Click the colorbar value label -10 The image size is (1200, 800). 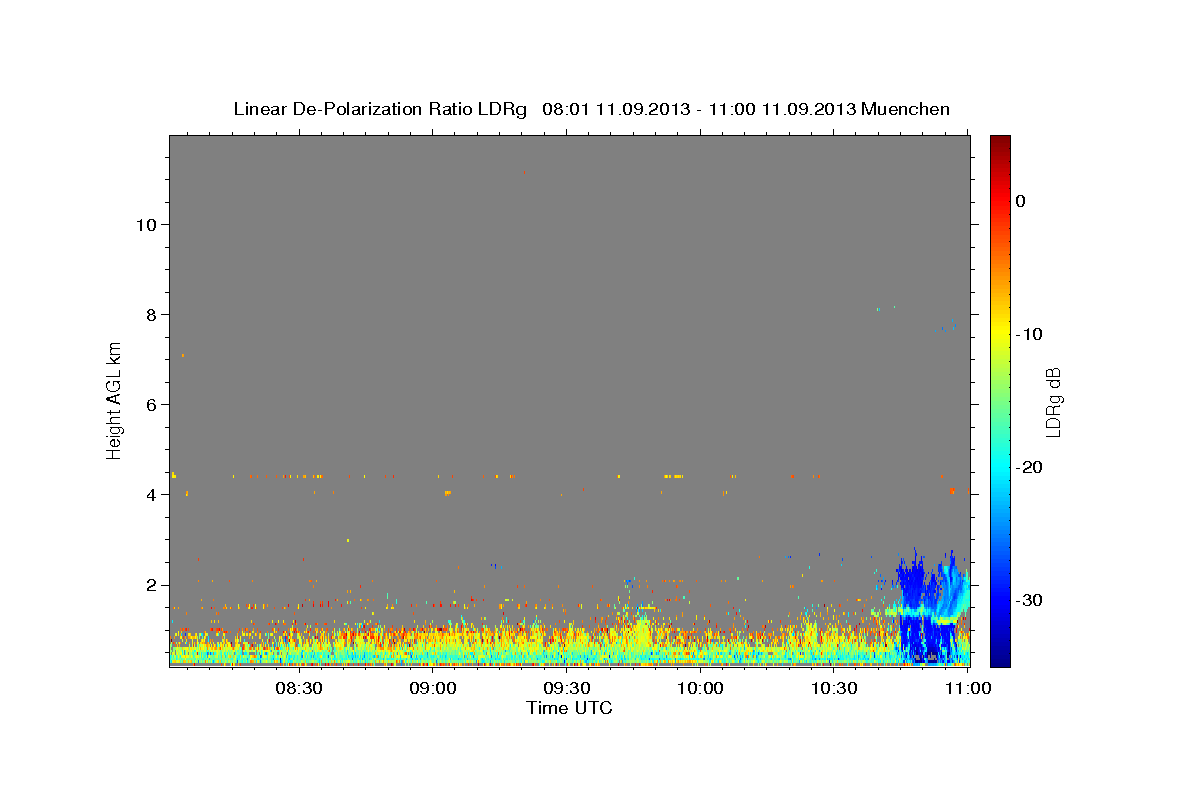1031,334
